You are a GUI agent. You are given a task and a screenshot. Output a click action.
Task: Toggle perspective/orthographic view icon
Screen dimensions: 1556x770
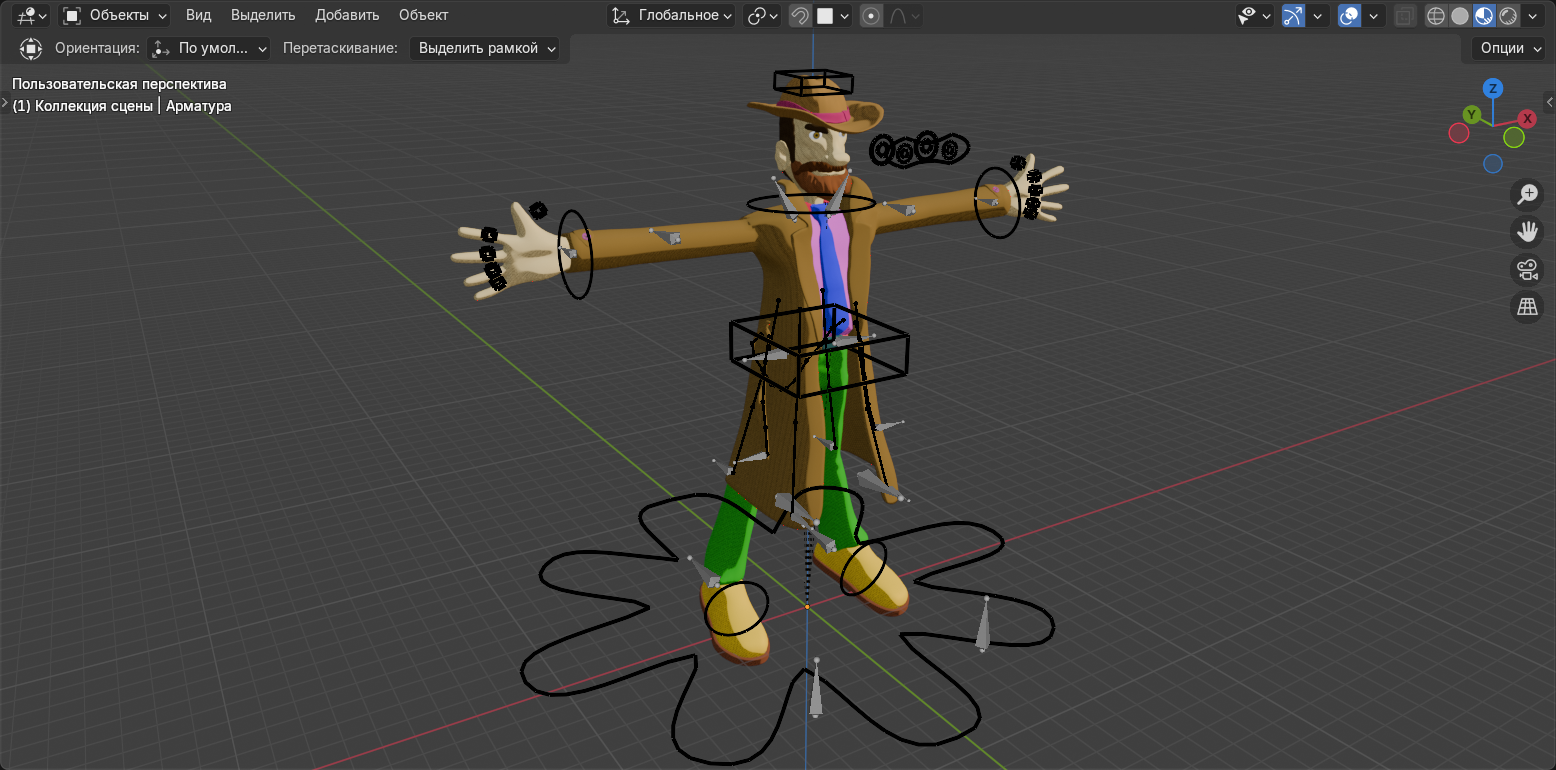point(1527,307)
